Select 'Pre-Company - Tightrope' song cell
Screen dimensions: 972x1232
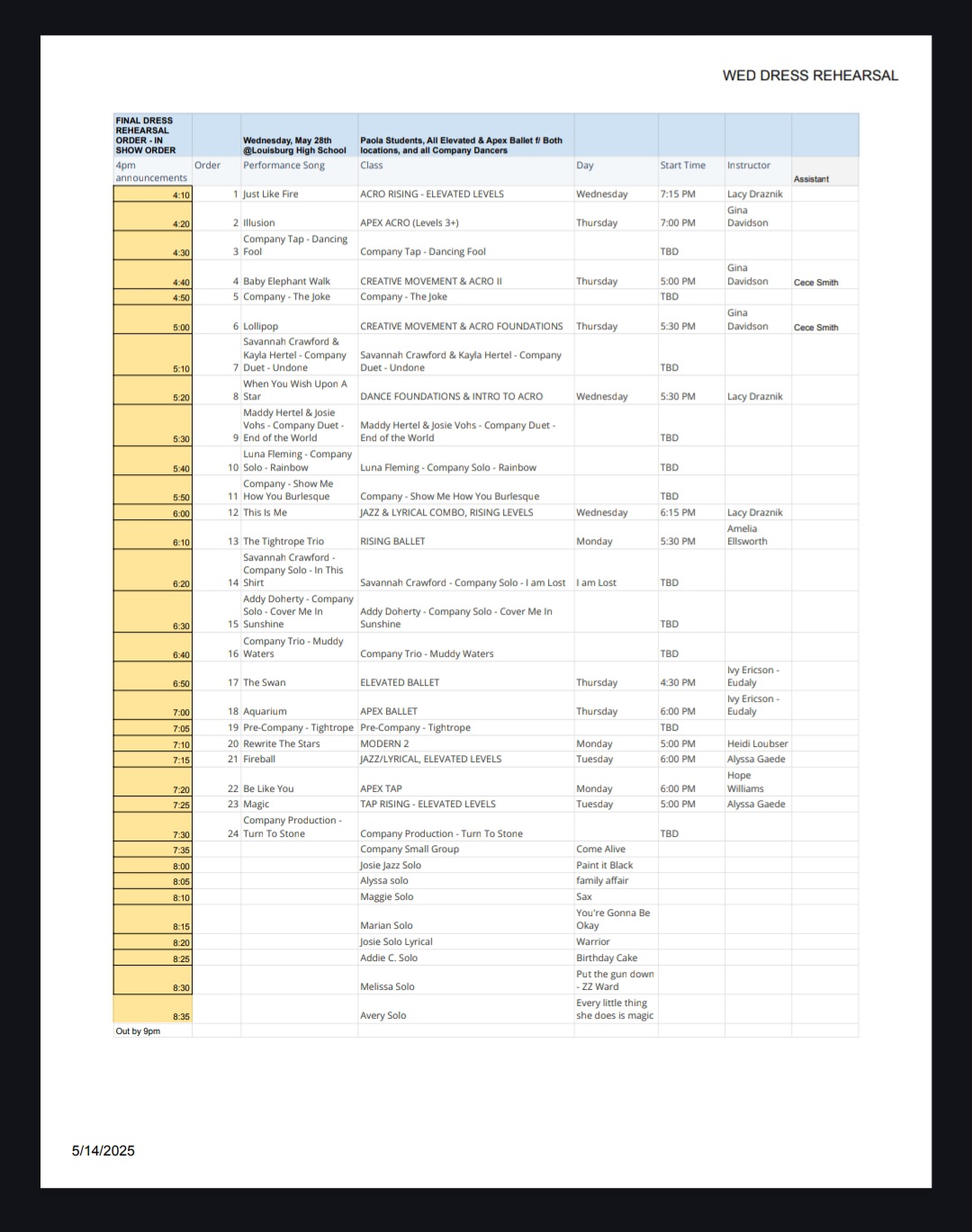[x=299, y=728]
